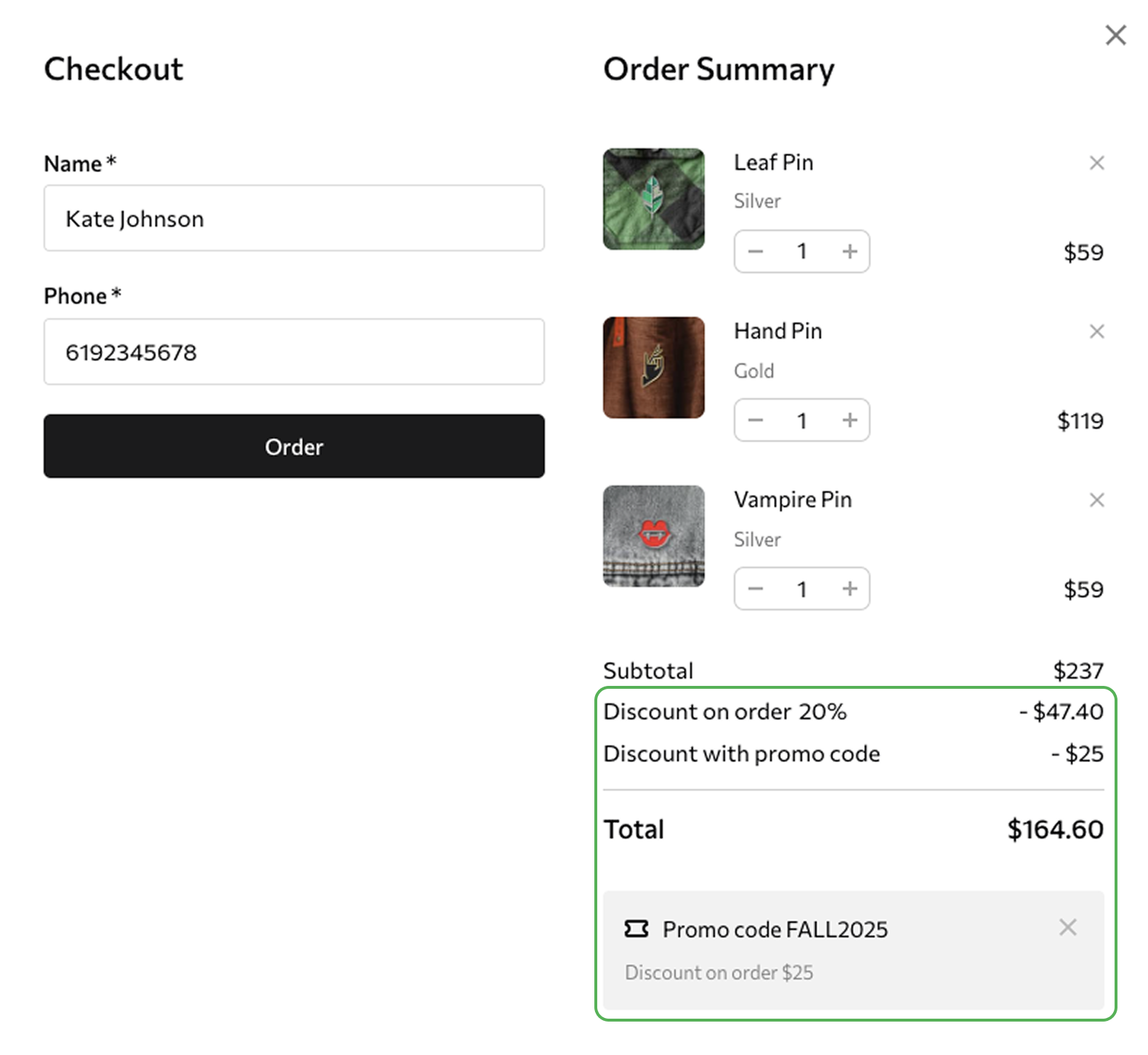Decrease Leaf Pin quantity

point(756,251)
